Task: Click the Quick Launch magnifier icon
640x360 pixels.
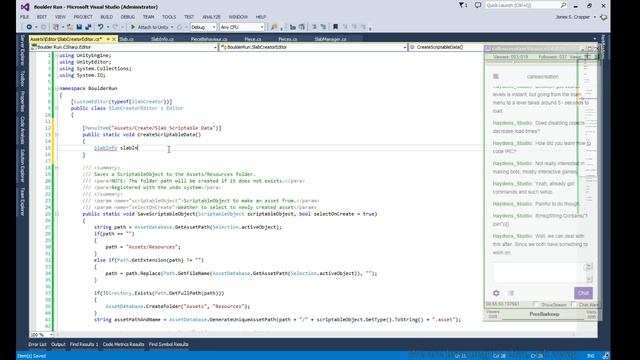Action: (563, 5)
